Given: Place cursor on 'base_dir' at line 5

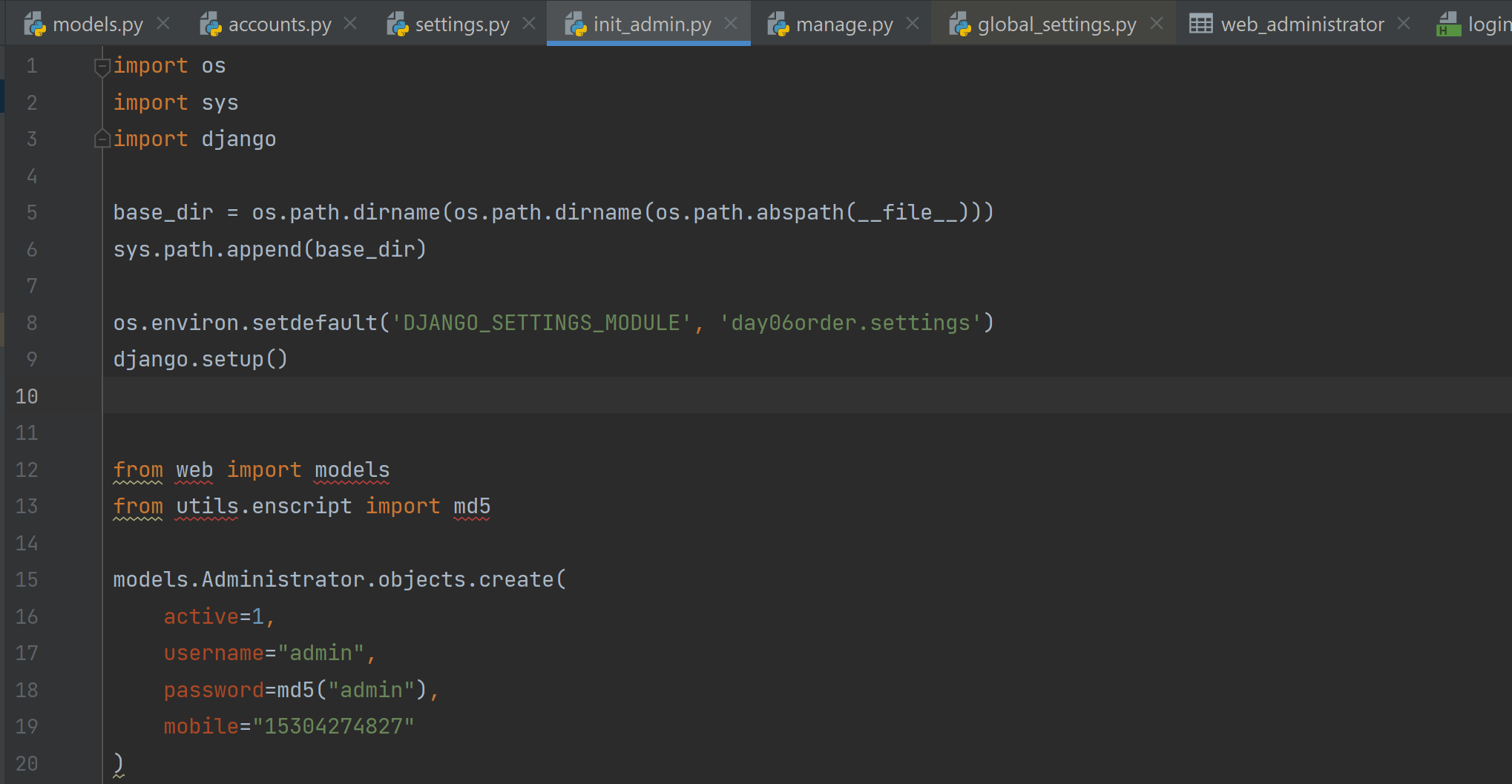Looking at the screenshot, I should click(x=163, y=213).
